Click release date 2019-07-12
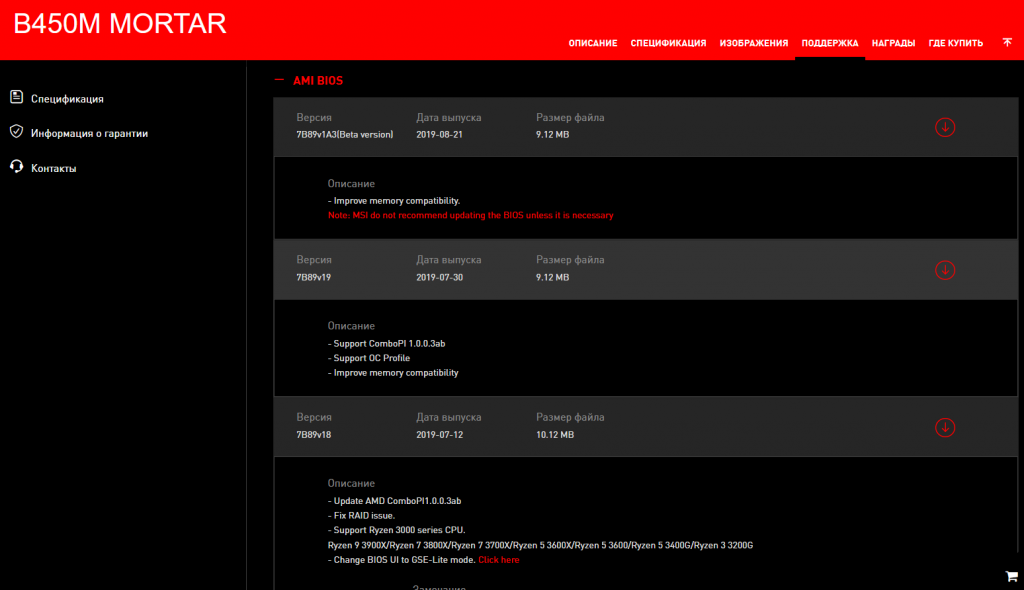 click(x=440, y=434)
